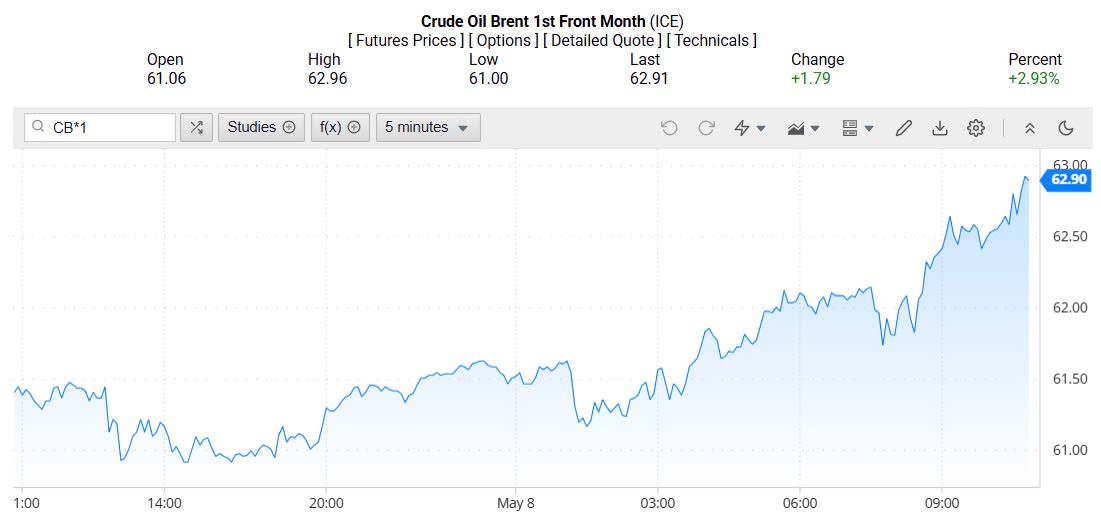Download the chart image
The image size is (1101, 514).
(939, 128)
